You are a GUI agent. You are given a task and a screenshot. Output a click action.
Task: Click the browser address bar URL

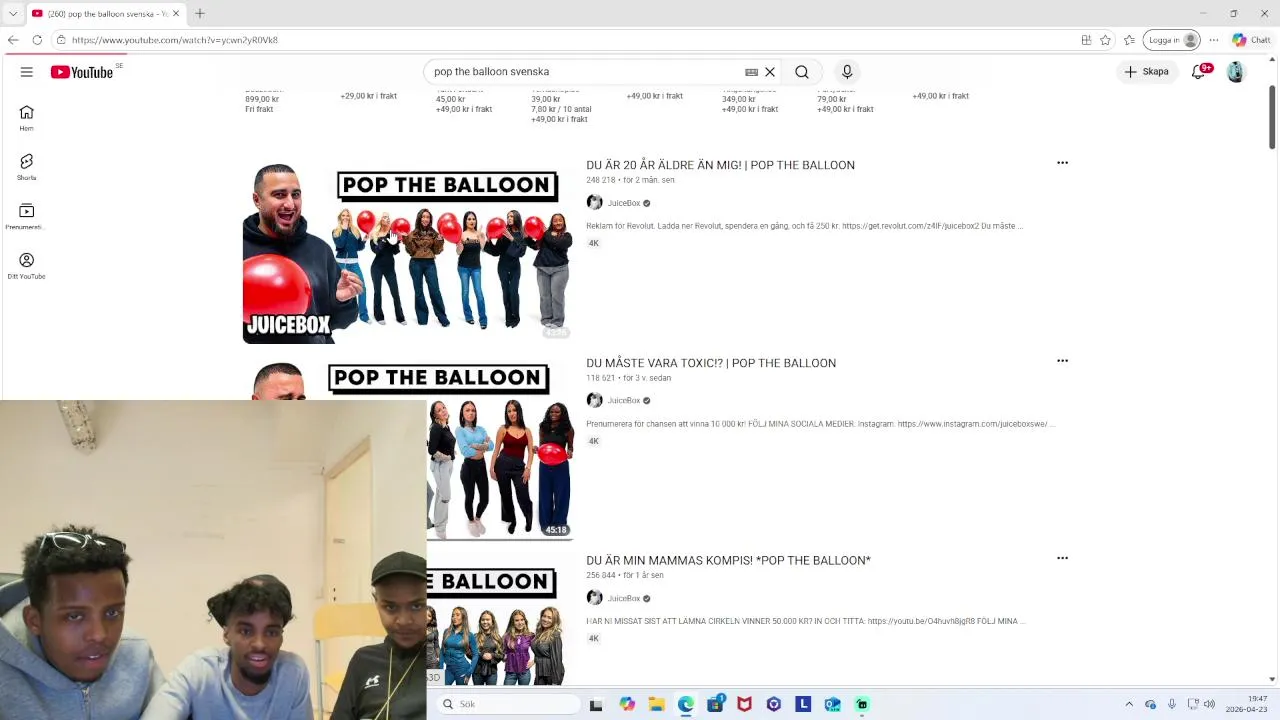coord(175,40)
